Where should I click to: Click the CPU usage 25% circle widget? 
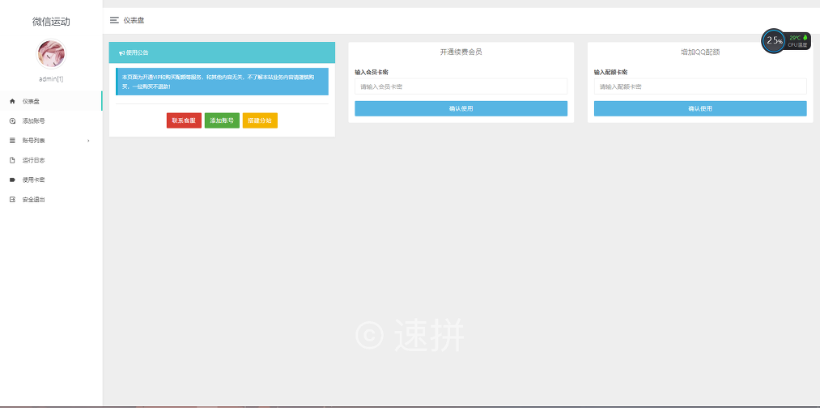[774, 41]
